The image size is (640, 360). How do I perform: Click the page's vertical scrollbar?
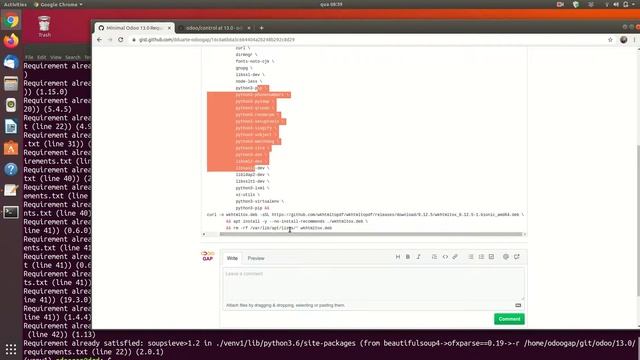pyautogui.click(x=638, y=220)
